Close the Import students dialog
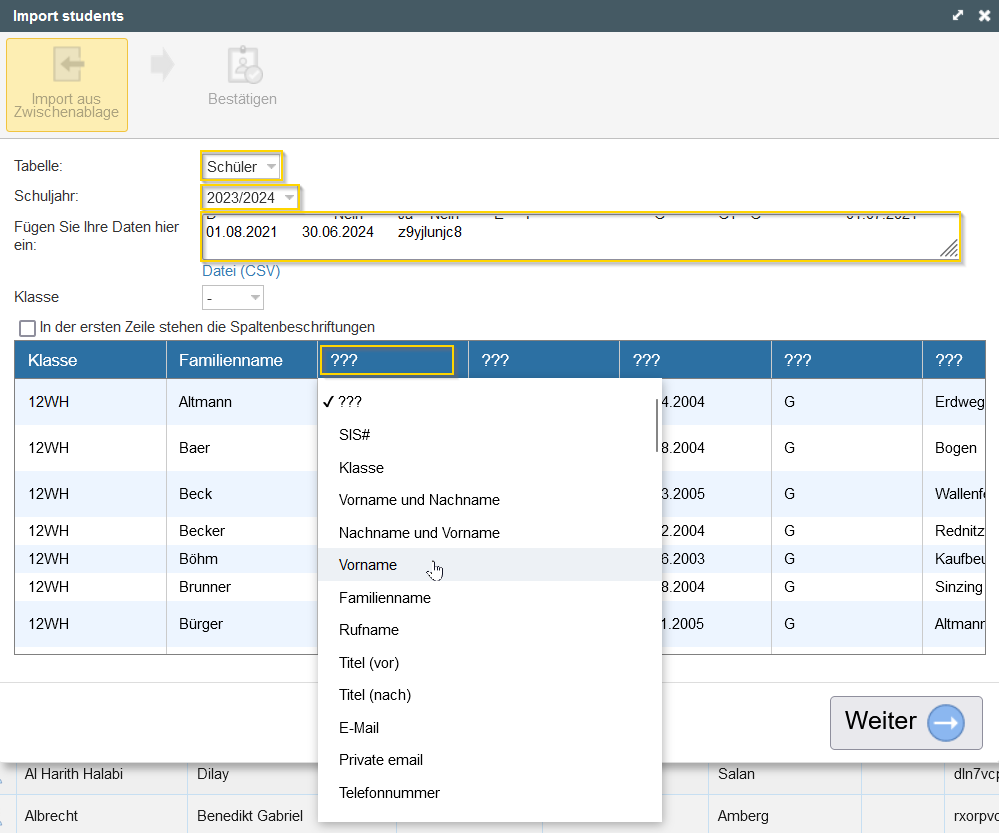The image size is (999, 833). click(x=984, y=16)
